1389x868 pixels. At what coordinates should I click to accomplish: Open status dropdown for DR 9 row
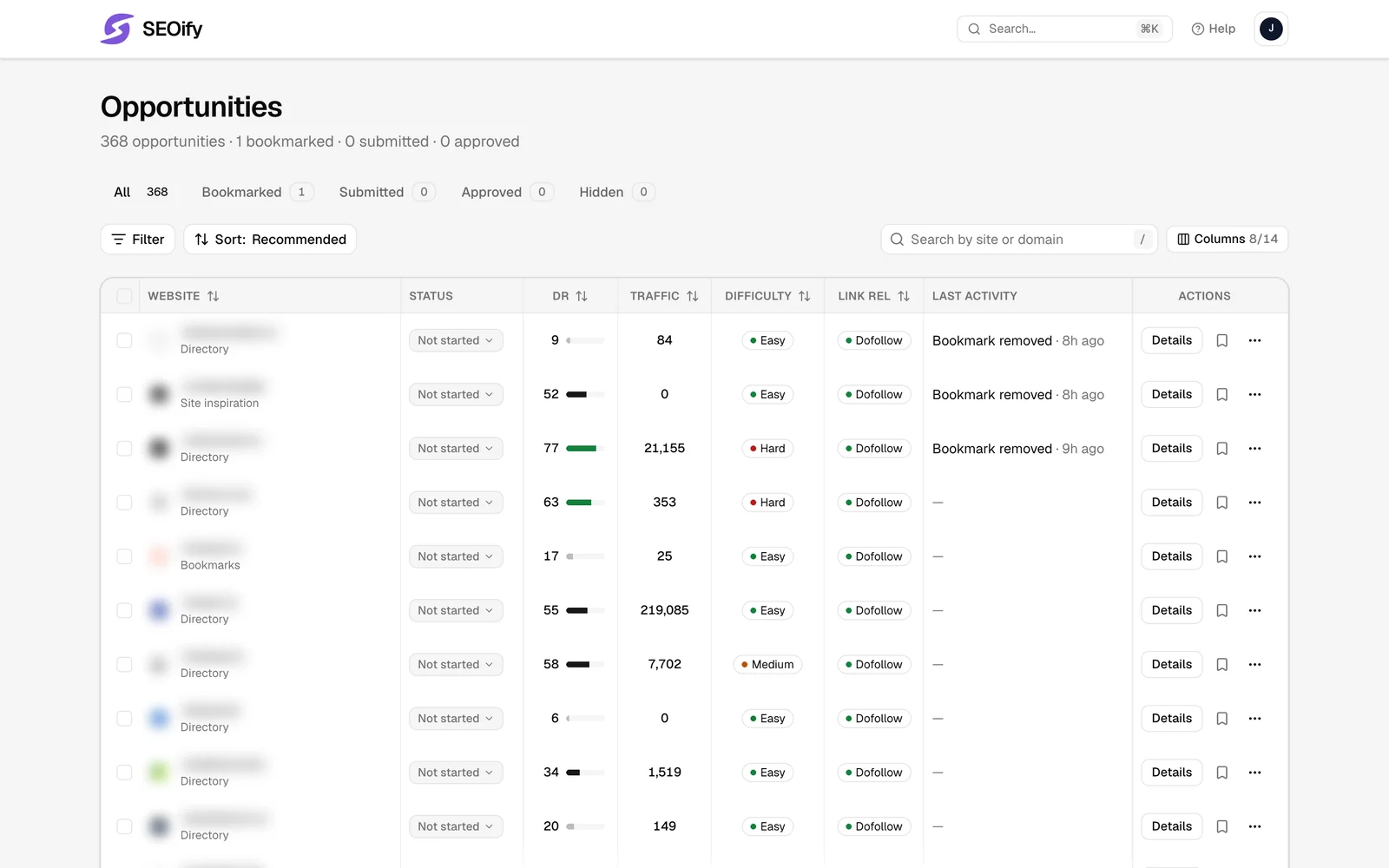tap(456, 340)
